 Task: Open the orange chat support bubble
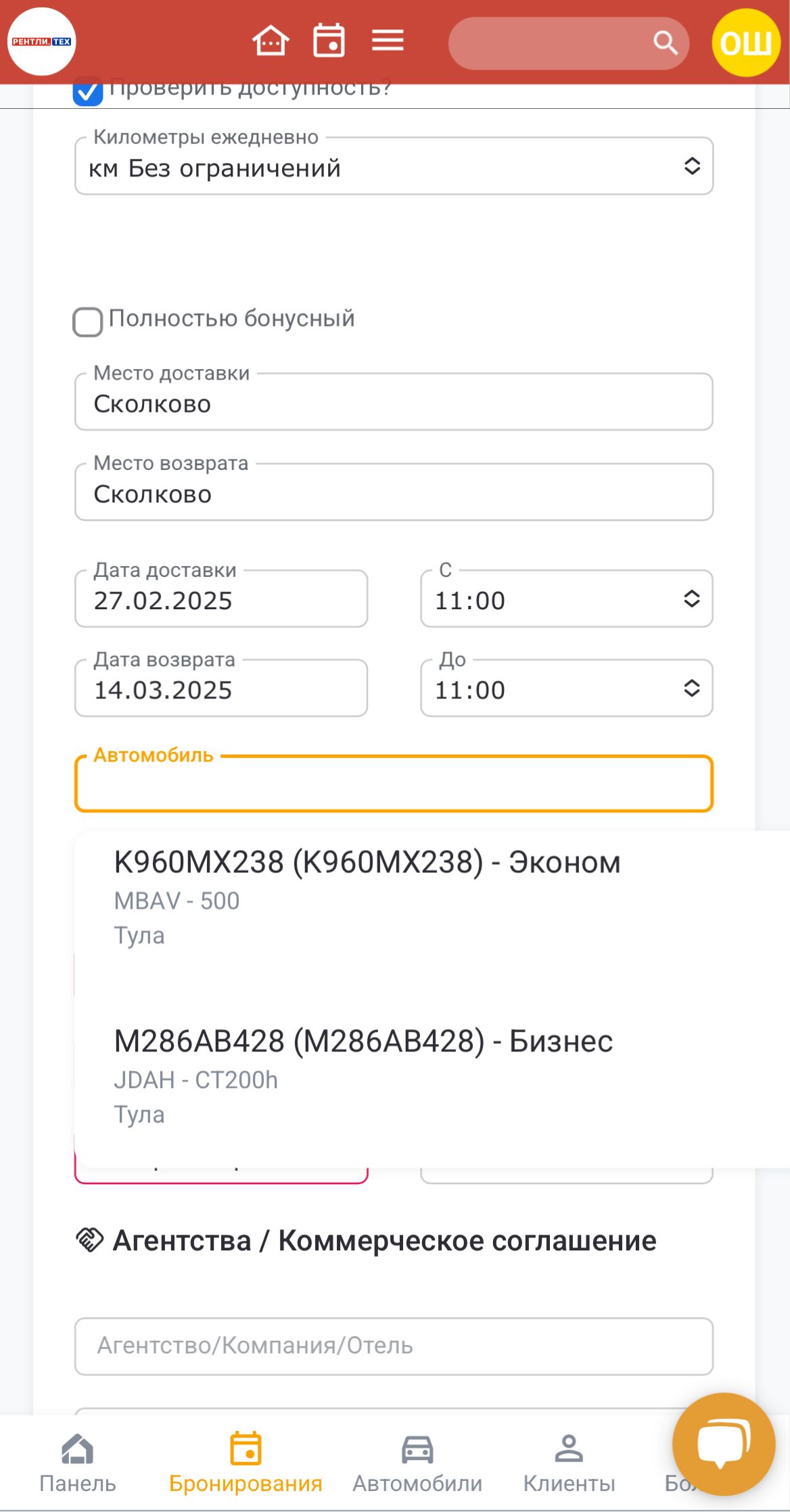[x=723, y=1444]
